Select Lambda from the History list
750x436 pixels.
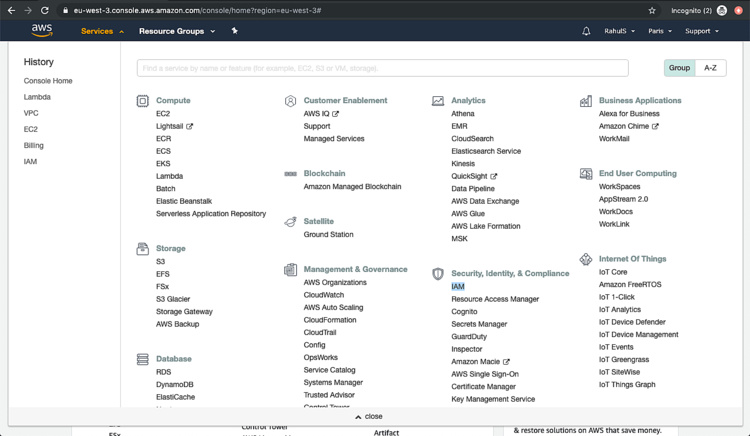pos(37,97)
